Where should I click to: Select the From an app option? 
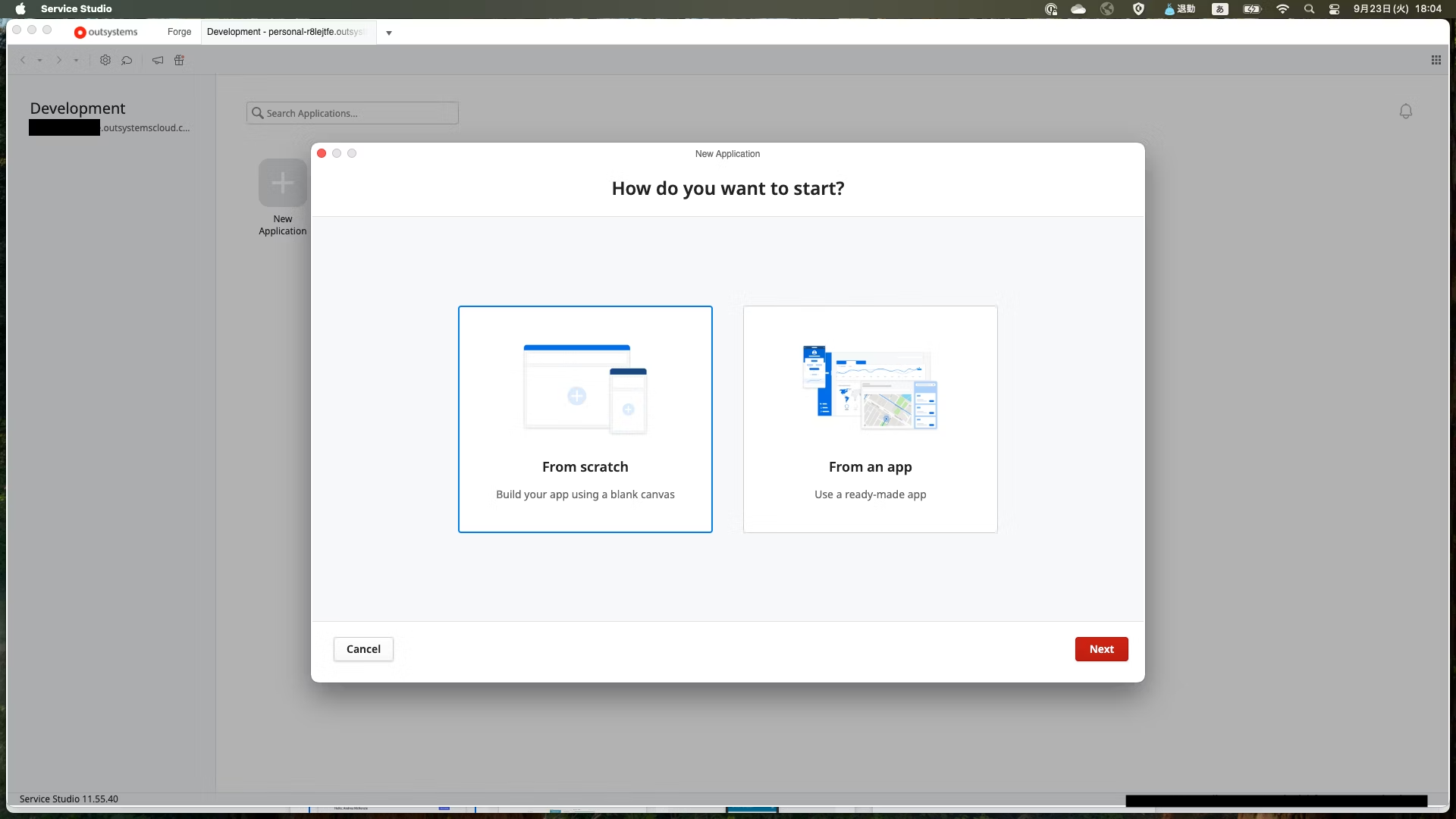click(x=870, y=419)
